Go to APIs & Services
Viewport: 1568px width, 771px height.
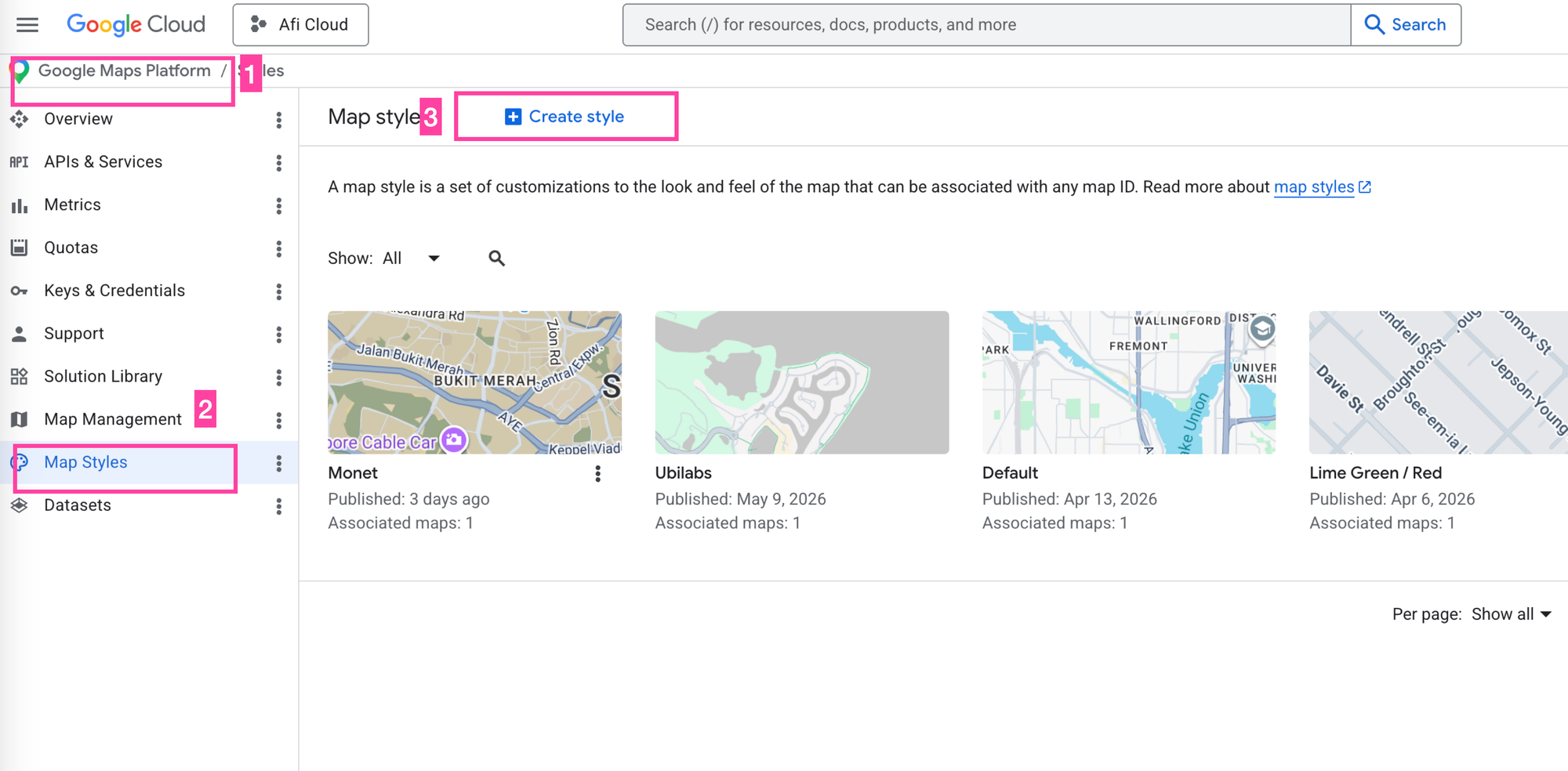tap(103, 162)
